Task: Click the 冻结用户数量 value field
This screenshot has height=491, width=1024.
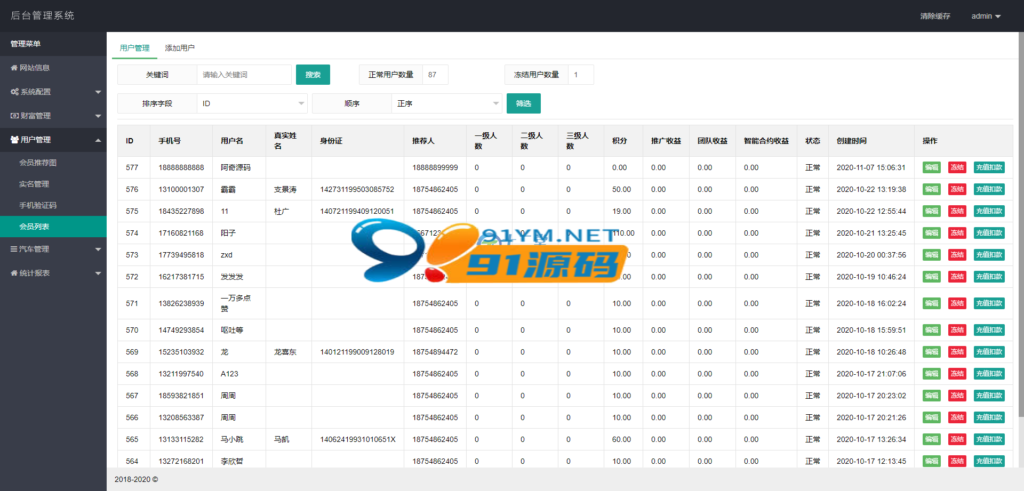Action: point(581,75)
